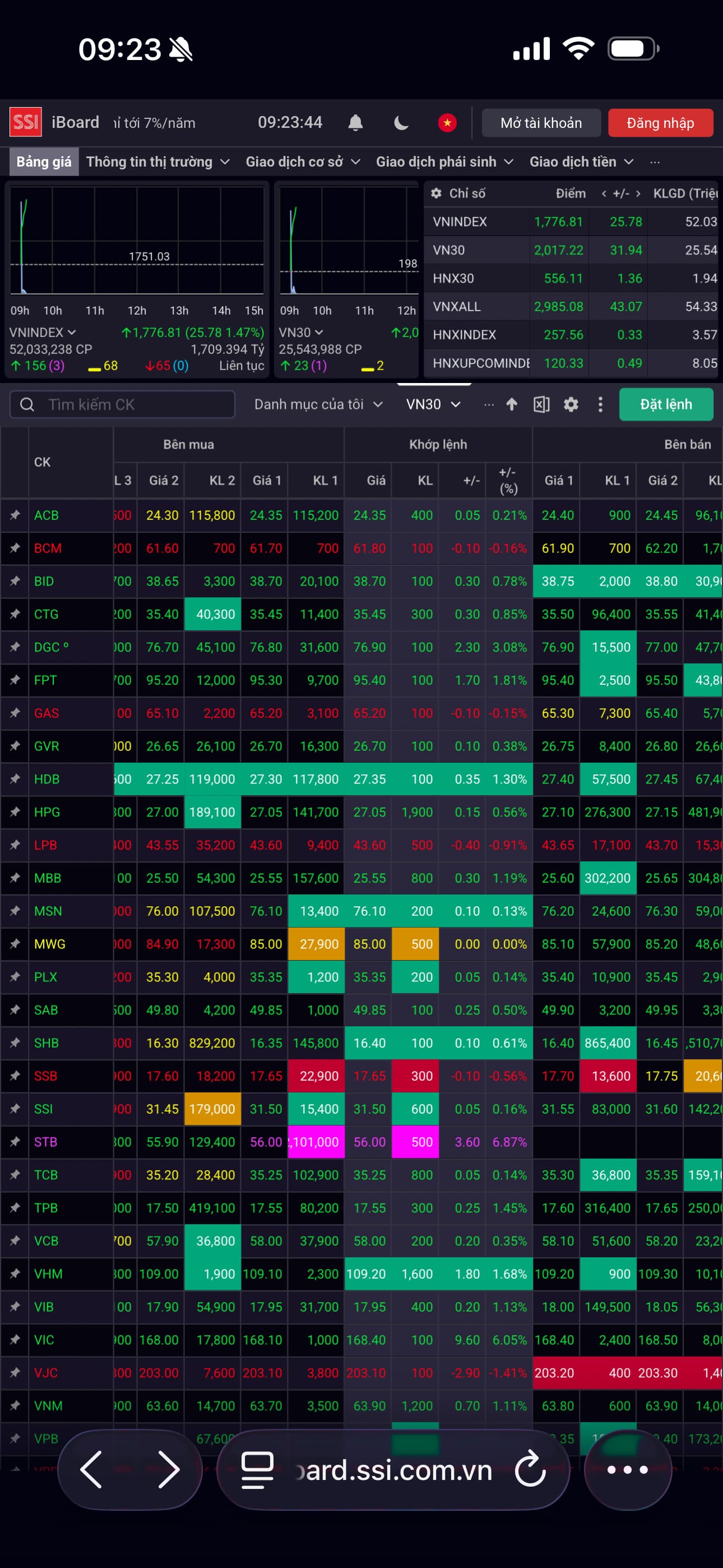Image resolution: width=723 pixels, height=1568 pixels.
Task: Pin the VIC stock row
Action: coord(15,1340)
